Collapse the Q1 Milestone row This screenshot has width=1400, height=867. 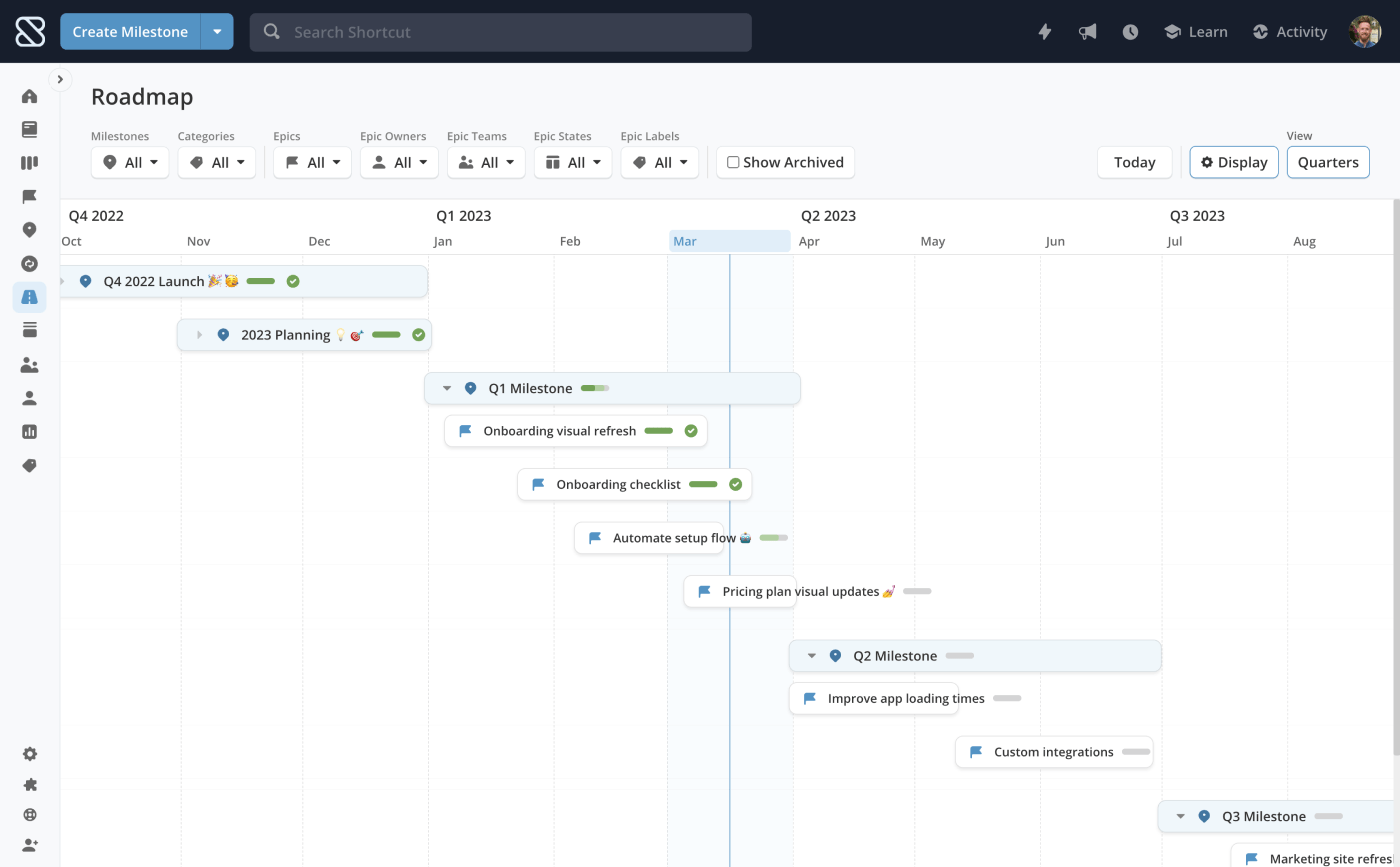click(x=447, y=388)
